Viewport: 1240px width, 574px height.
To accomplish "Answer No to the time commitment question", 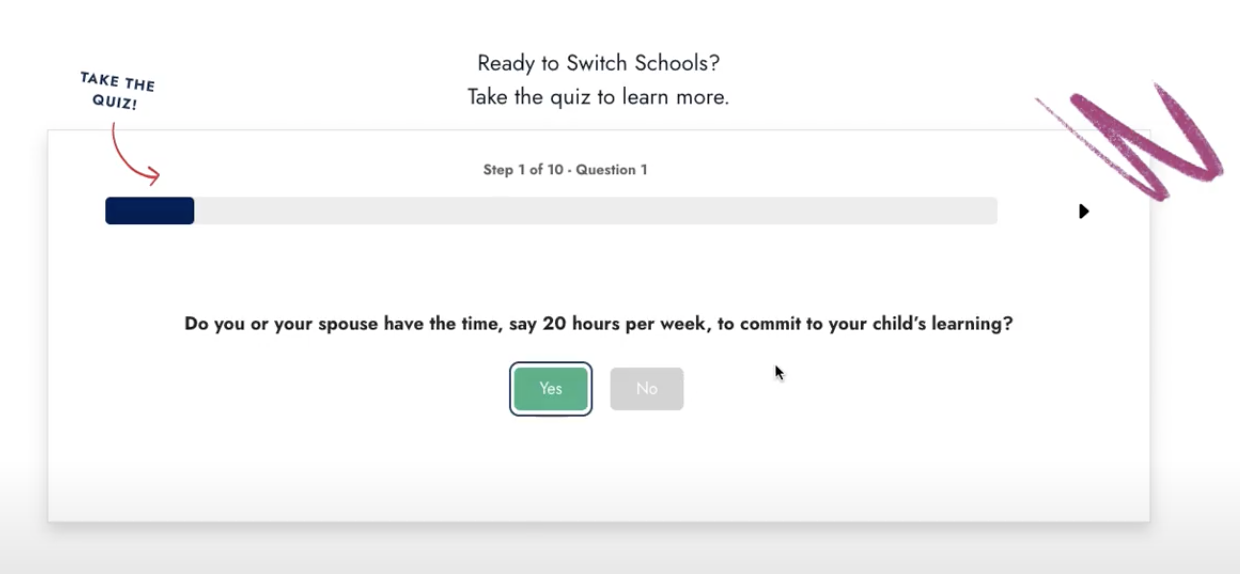I will point(647,389).
